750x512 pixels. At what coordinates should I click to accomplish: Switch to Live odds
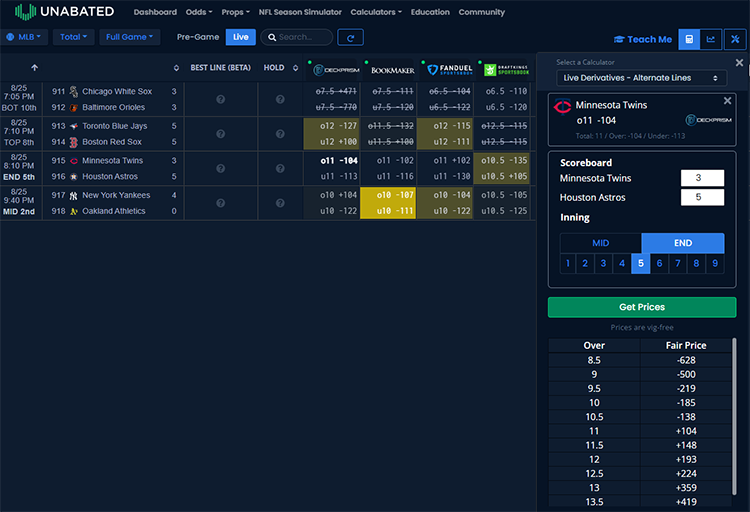click(x=241, y=37)
